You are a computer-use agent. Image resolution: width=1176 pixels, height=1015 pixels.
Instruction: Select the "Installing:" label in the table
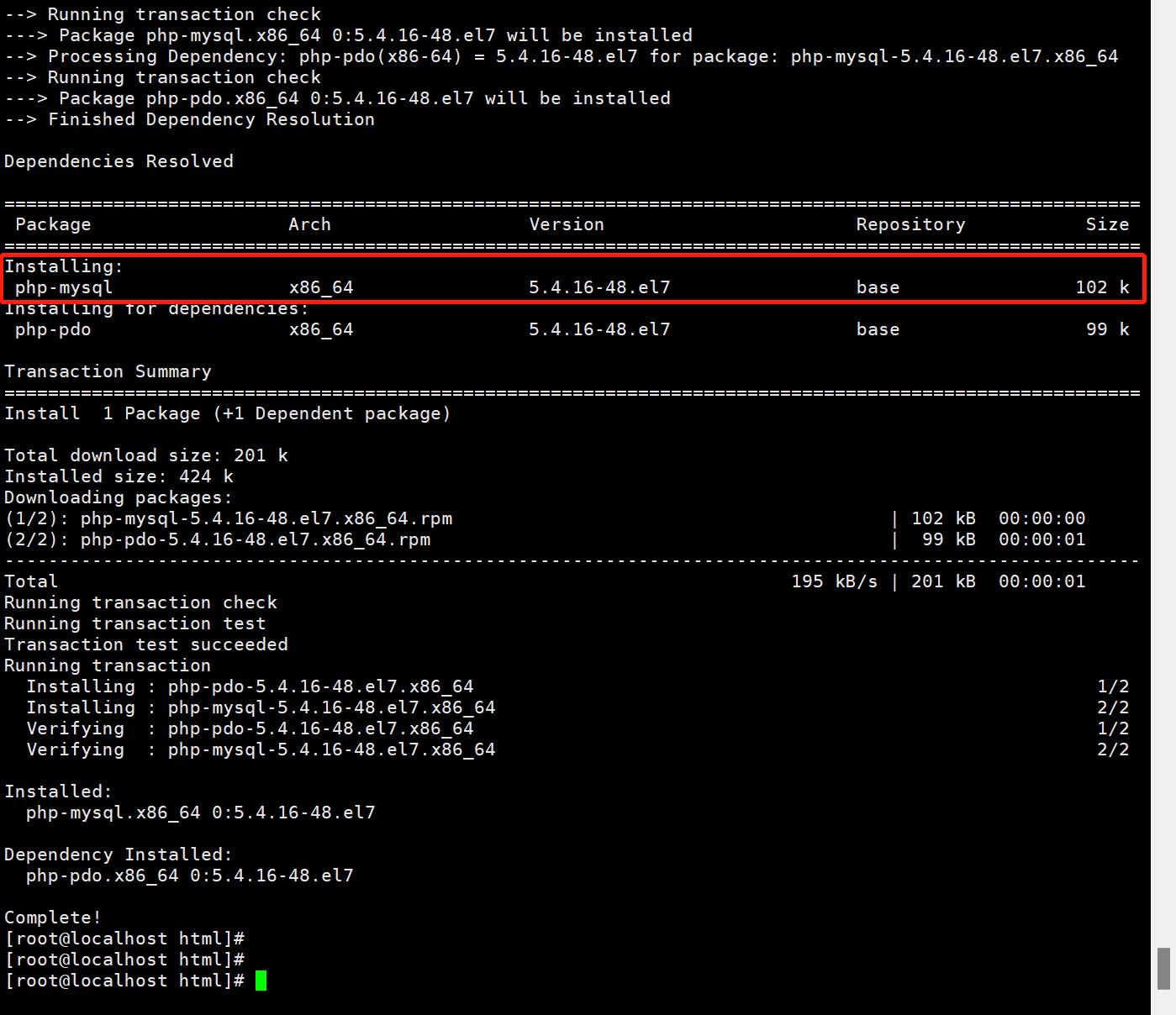(x=64, y=266)
